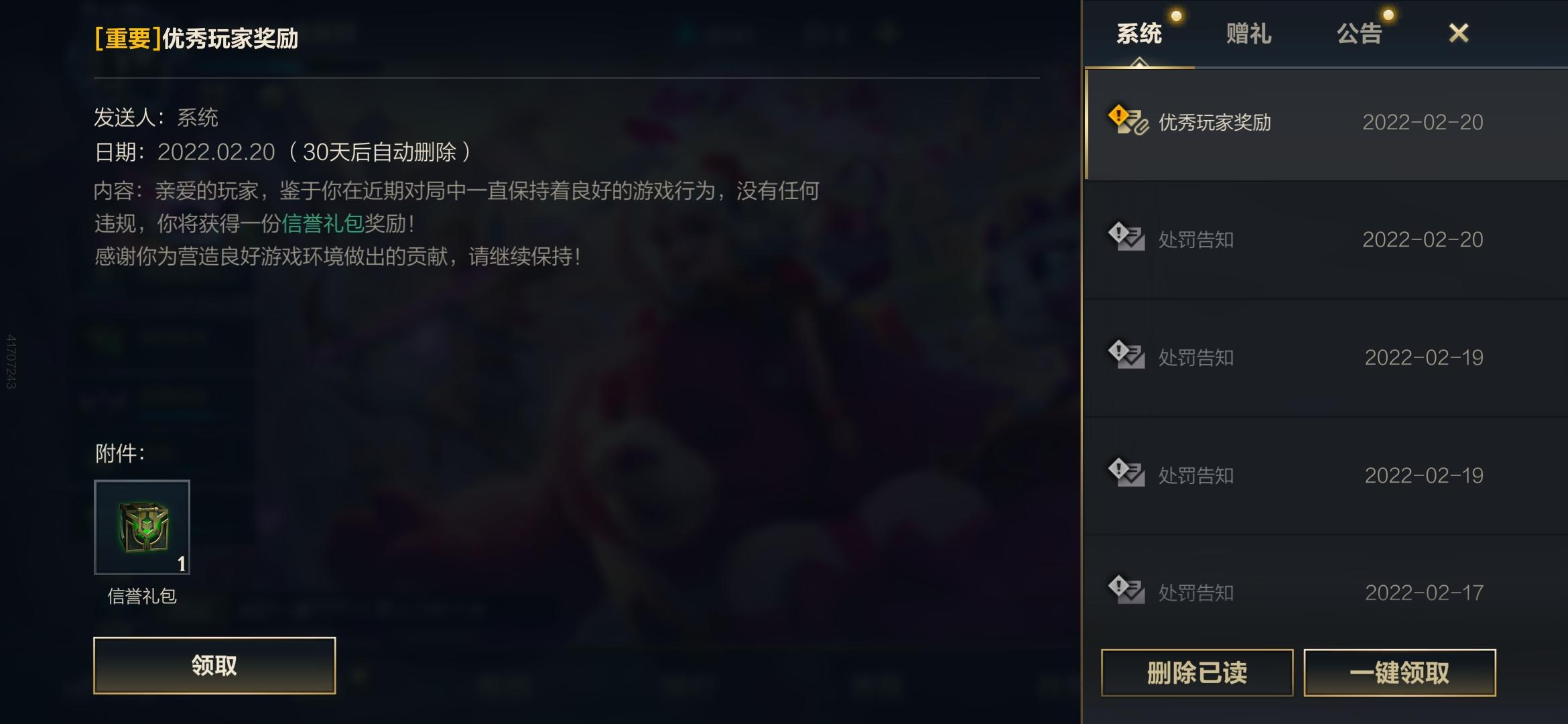
Task: Select the 优秀玩家奖励 mail entry
Action: coord(1327,123)
